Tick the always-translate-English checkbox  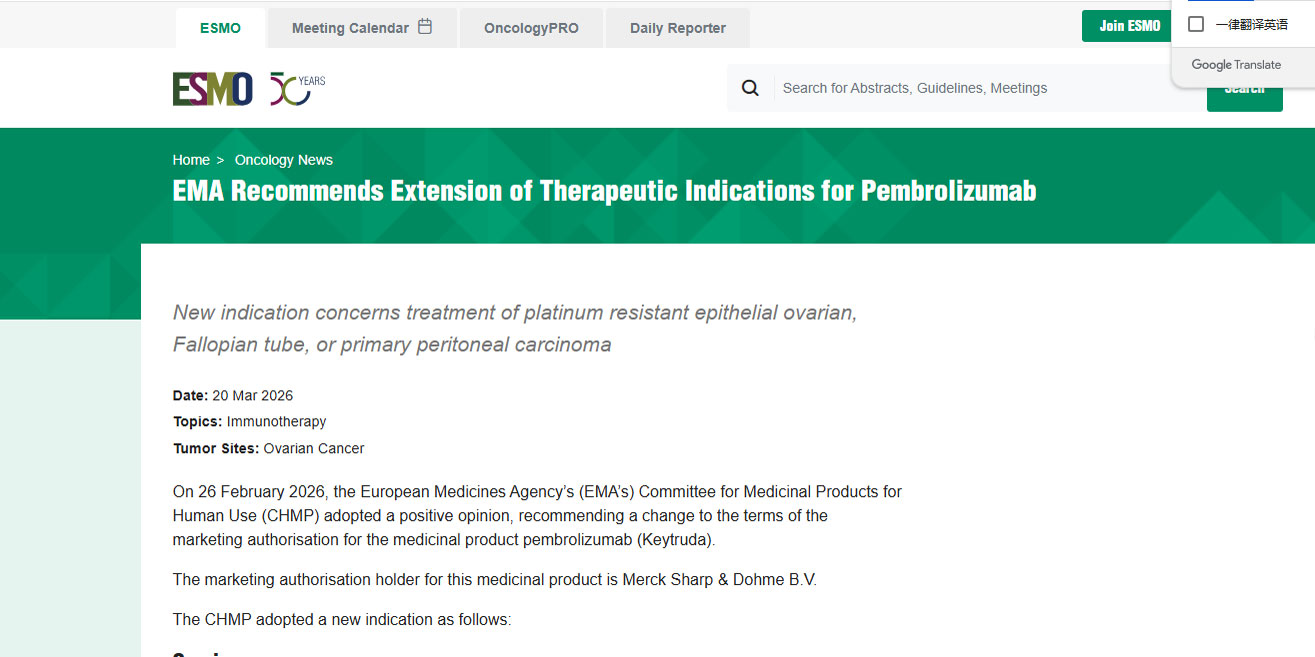coord(1196,24)
